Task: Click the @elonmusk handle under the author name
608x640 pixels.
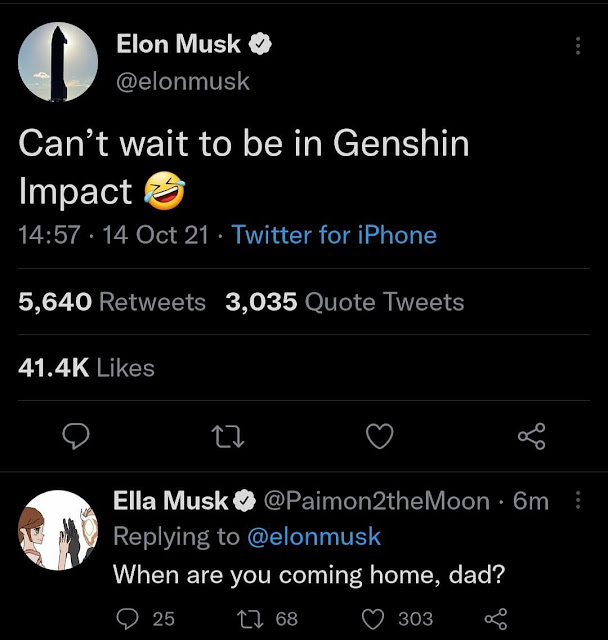Action: [184, 81]
